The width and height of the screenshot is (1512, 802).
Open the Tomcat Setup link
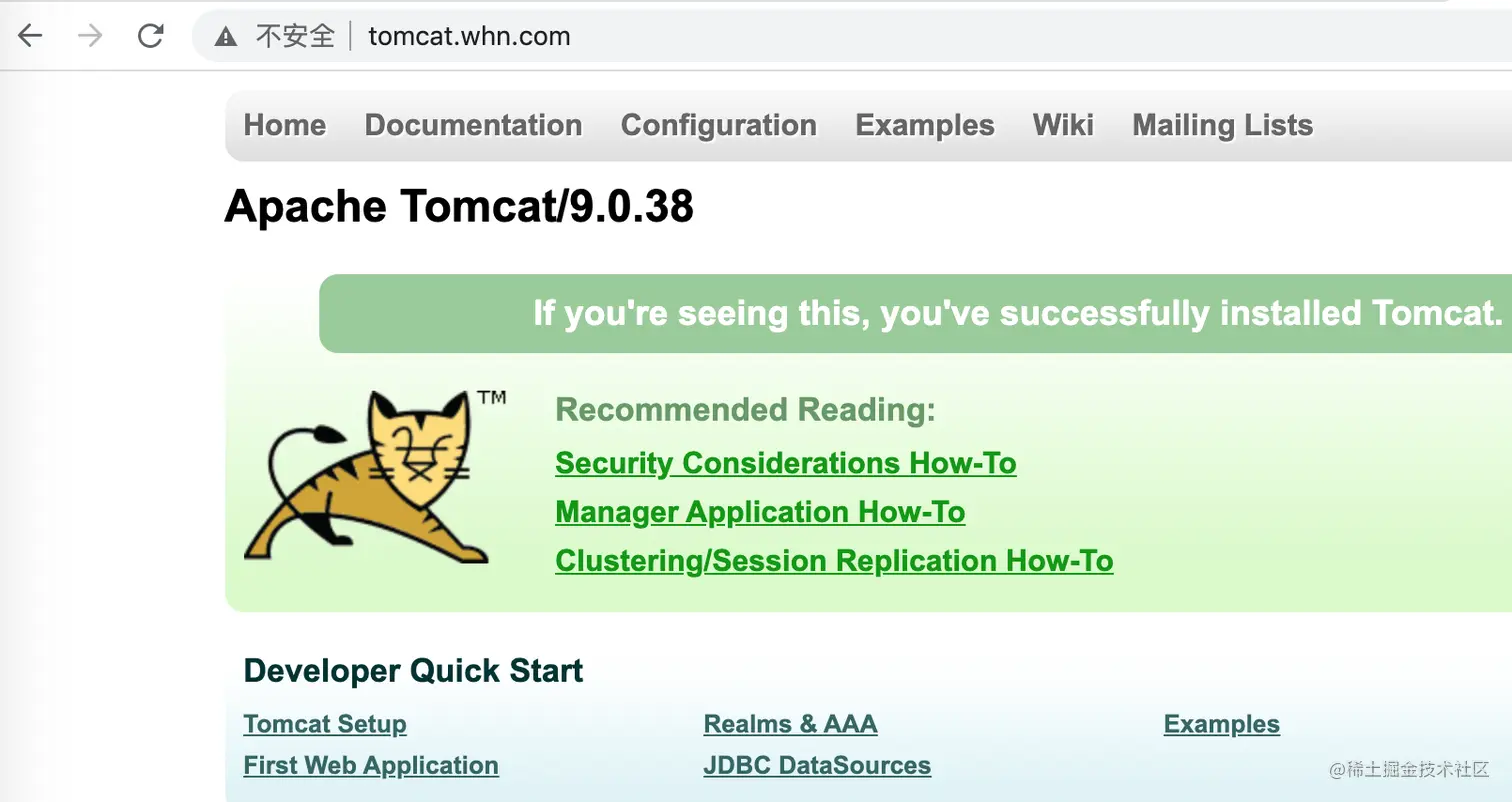click(x=325, y=724)
